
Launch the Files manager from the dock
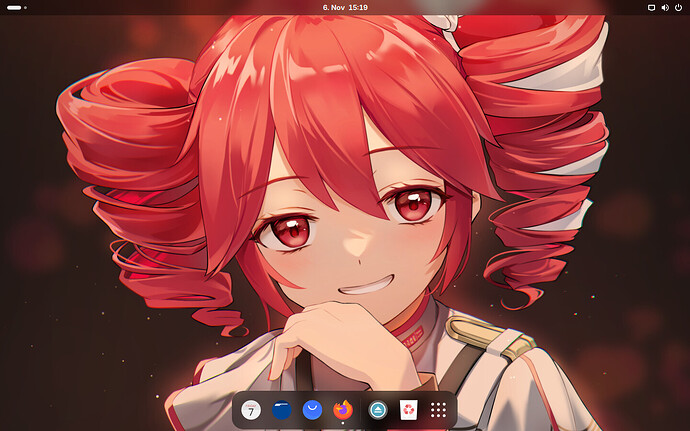pos(282,409)
